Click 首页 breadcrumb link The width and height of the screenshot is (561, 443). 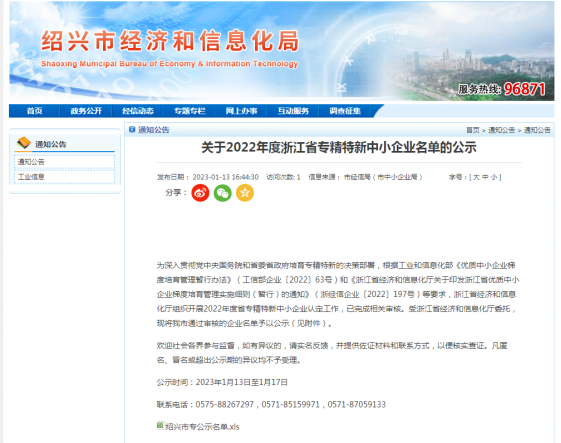click(473, 130)
